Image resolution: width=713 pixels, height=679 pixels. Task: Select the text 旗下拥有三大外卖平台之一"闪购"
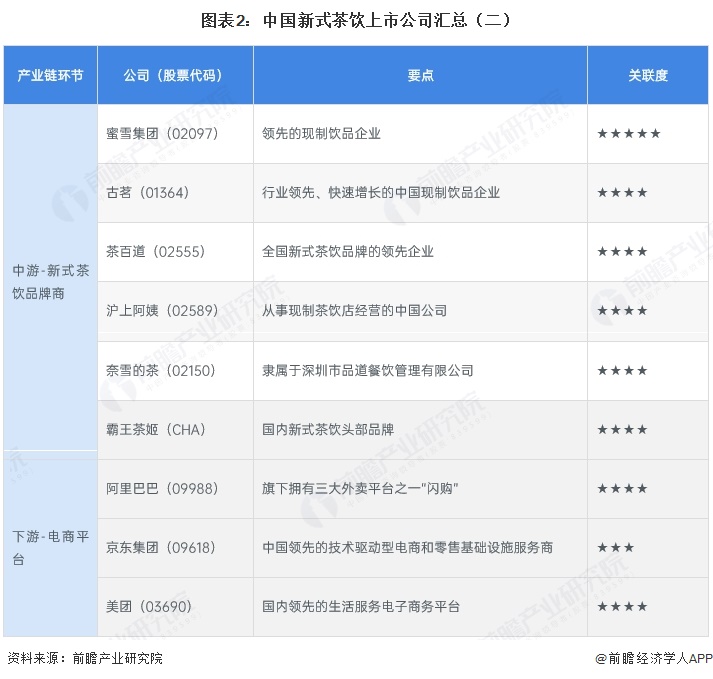[360, 488]
